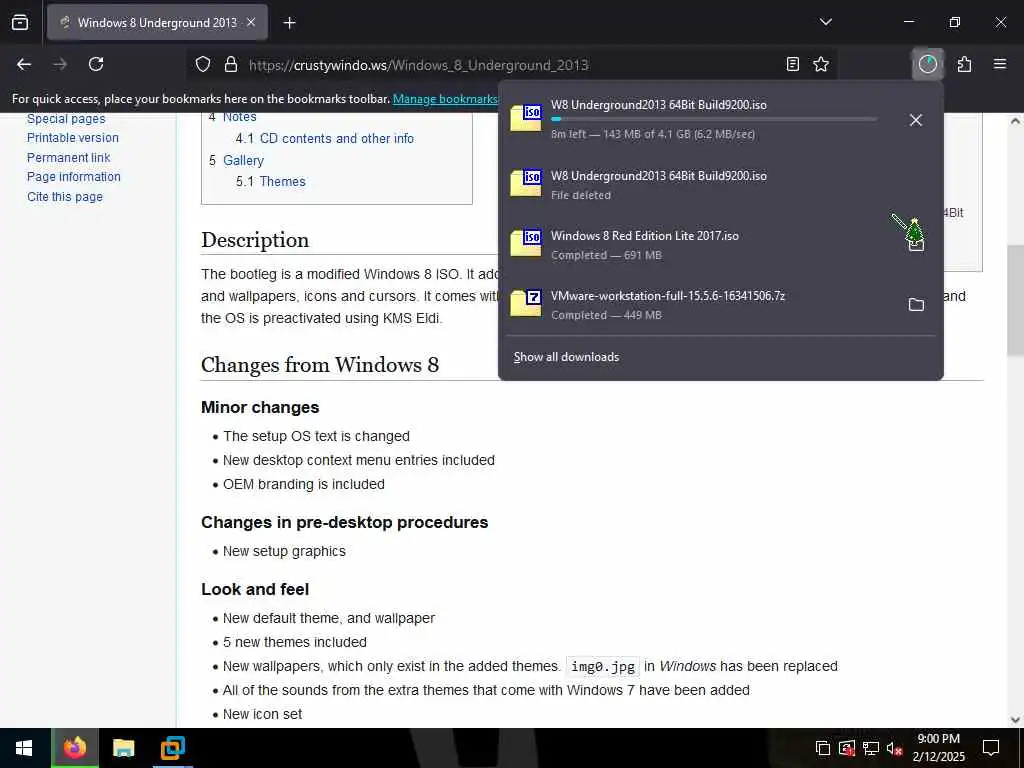Click Show all downloads
The width and height of the screenshot is (1024, 768).
(x=566, y=357)
